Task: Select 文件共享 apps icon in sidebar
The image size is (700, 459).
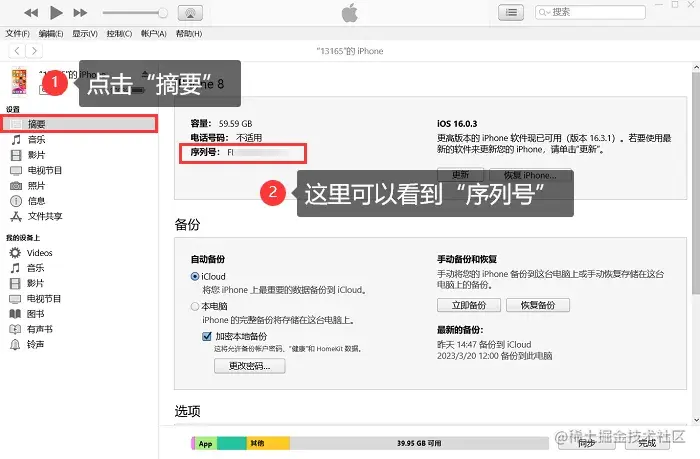Action: coord(16,217)
